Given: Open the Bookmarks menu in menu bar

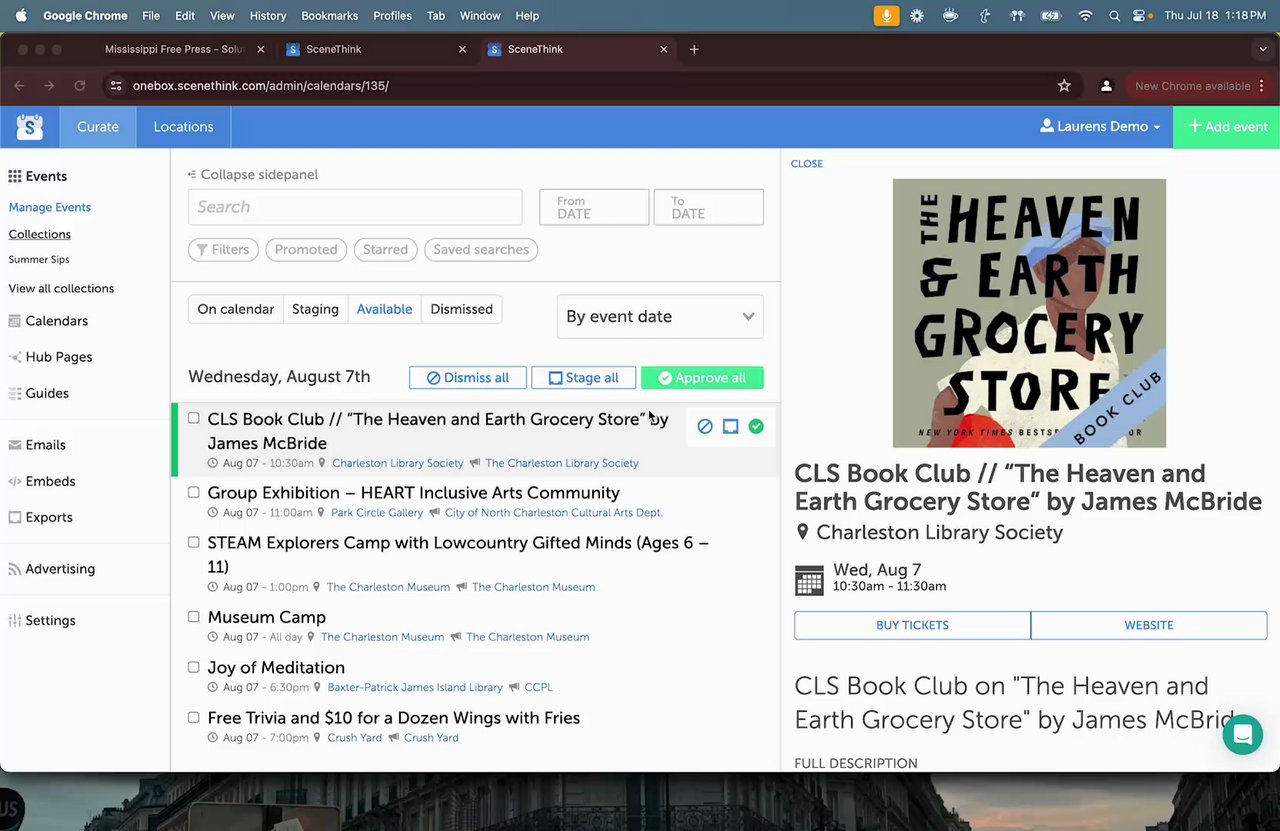Looking at the screenshot, I should click(x=330, y=16).
